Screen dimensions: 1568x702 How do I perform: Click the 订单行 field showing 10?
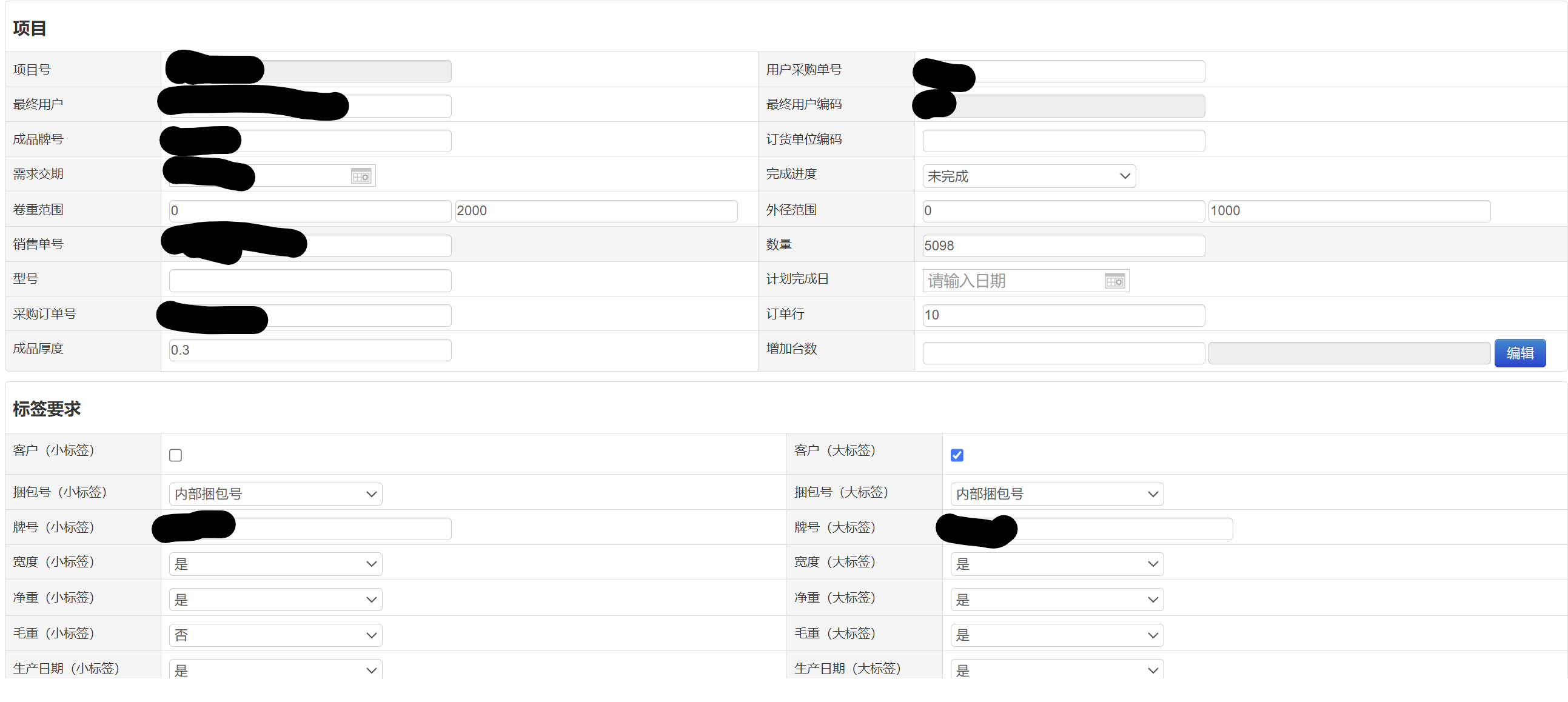click(x=1064, y=315)
